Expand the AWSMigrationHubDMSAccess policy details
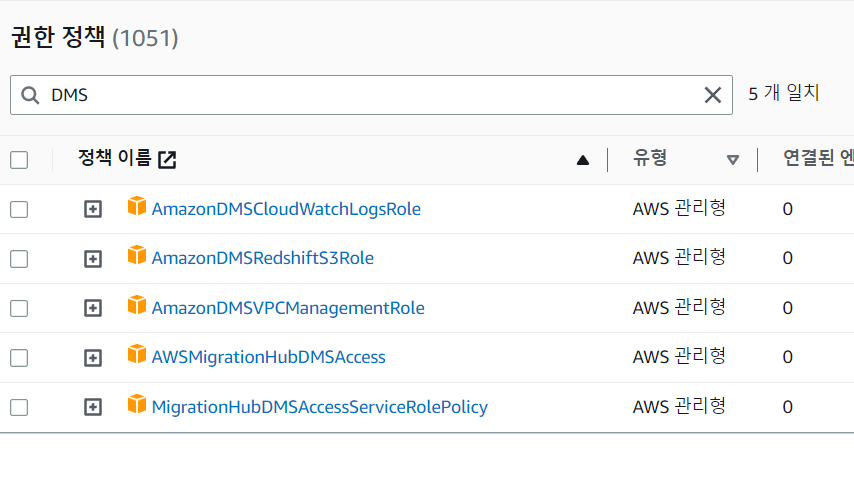 (x=93, y=358)
